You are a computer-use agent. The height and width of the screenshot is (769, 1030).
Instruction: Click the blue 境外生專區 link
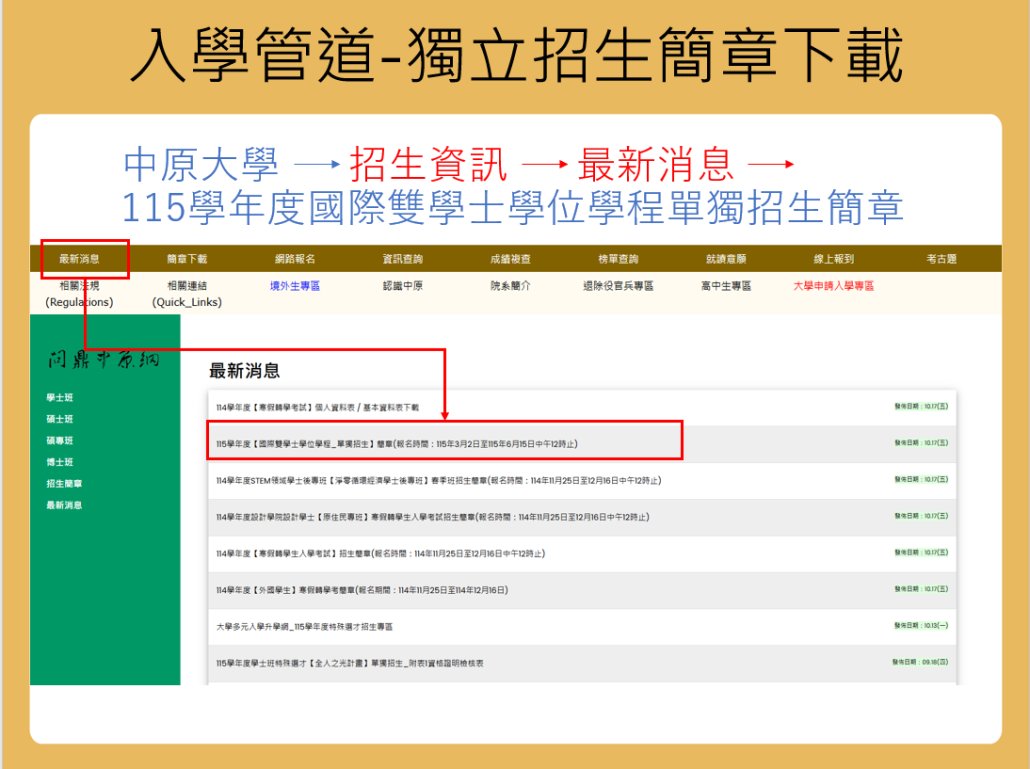click(295, 286)
